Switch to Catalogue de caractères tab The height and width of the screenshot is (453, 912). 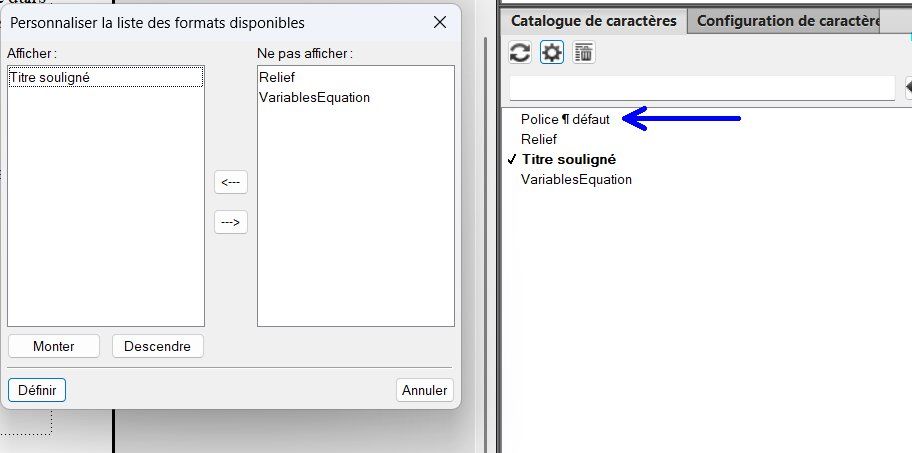[x=594, y=21]
